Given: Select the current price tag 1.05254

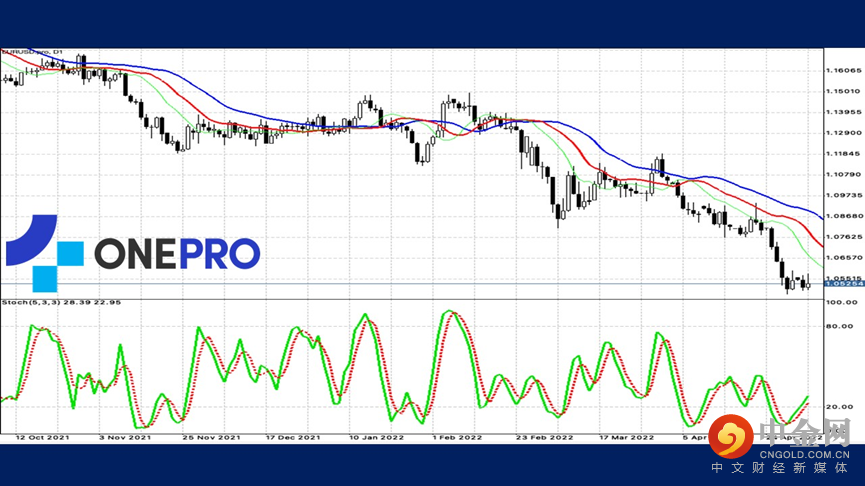Looking at the screenshot, I should pos(844,284).
